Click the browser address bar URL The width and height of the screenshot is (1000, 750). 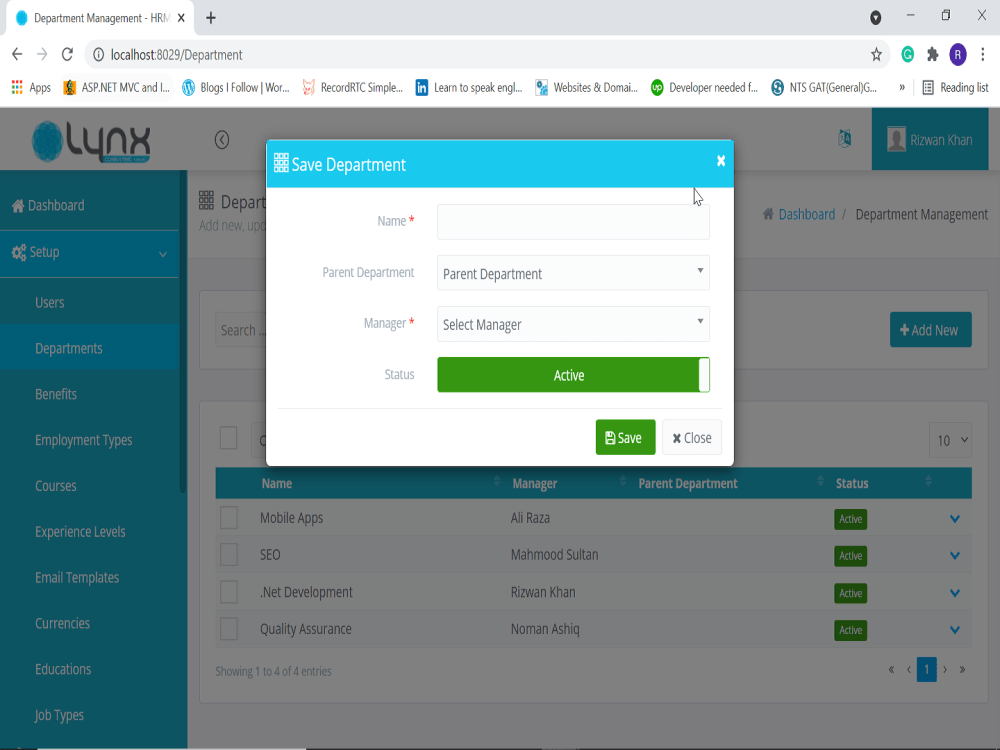tap(177, 55)
